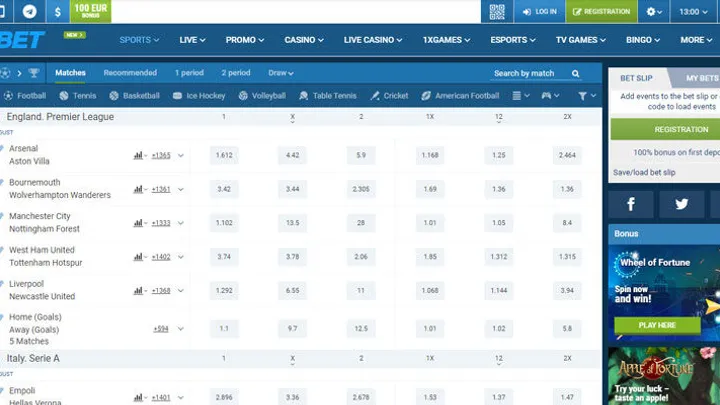Switch to the 1 period tab
720x405 pixels.
(189, 73)
